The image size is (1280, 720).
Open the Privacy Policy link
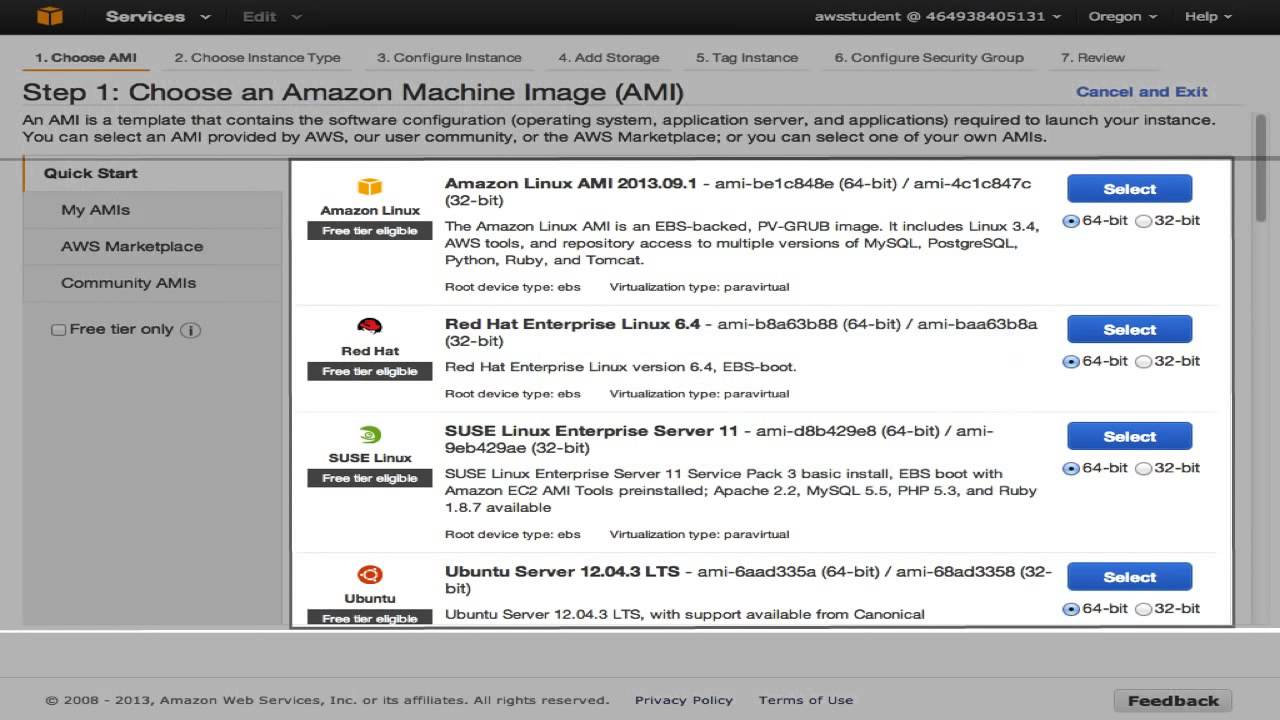tap(684, 700)
